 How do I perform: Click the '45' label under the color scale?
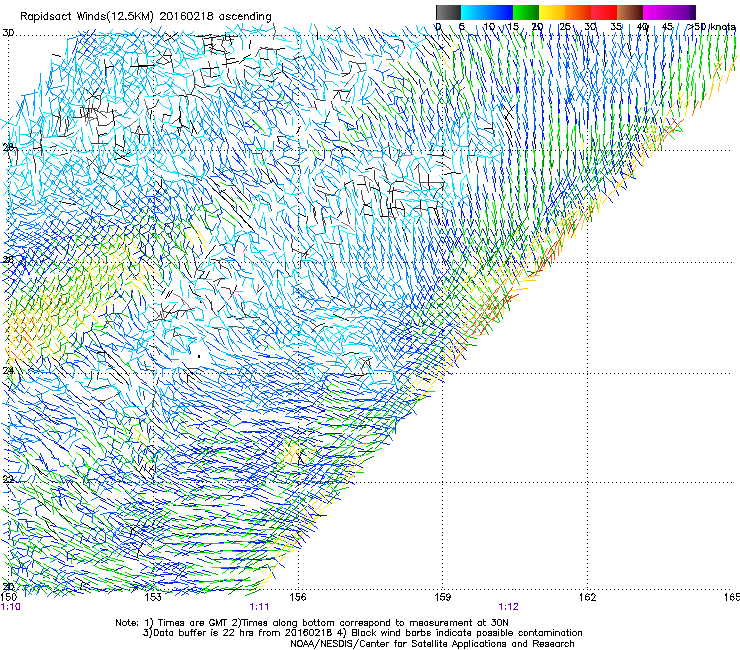[x=667, y=27]
